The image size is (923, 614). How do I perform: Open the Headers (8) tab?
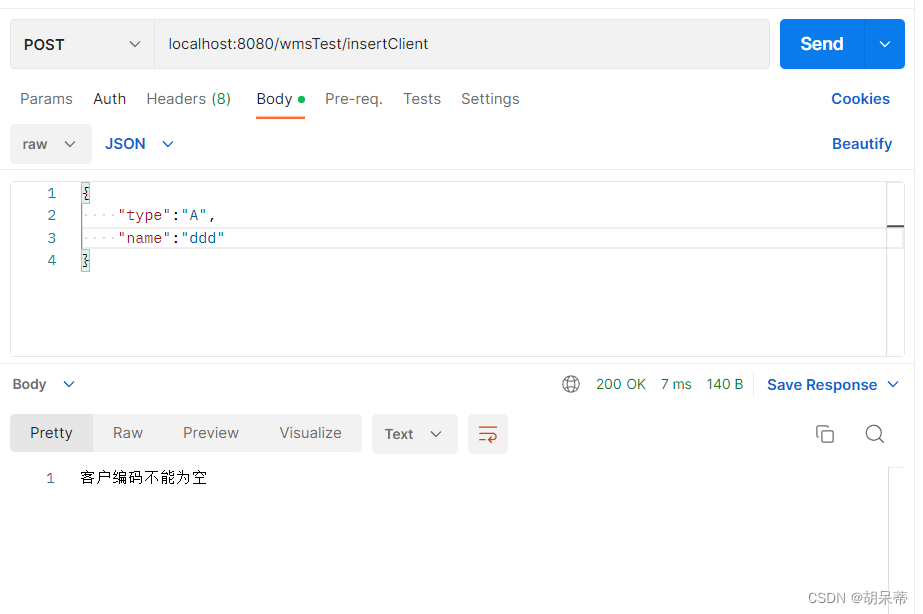pos(188,99)
